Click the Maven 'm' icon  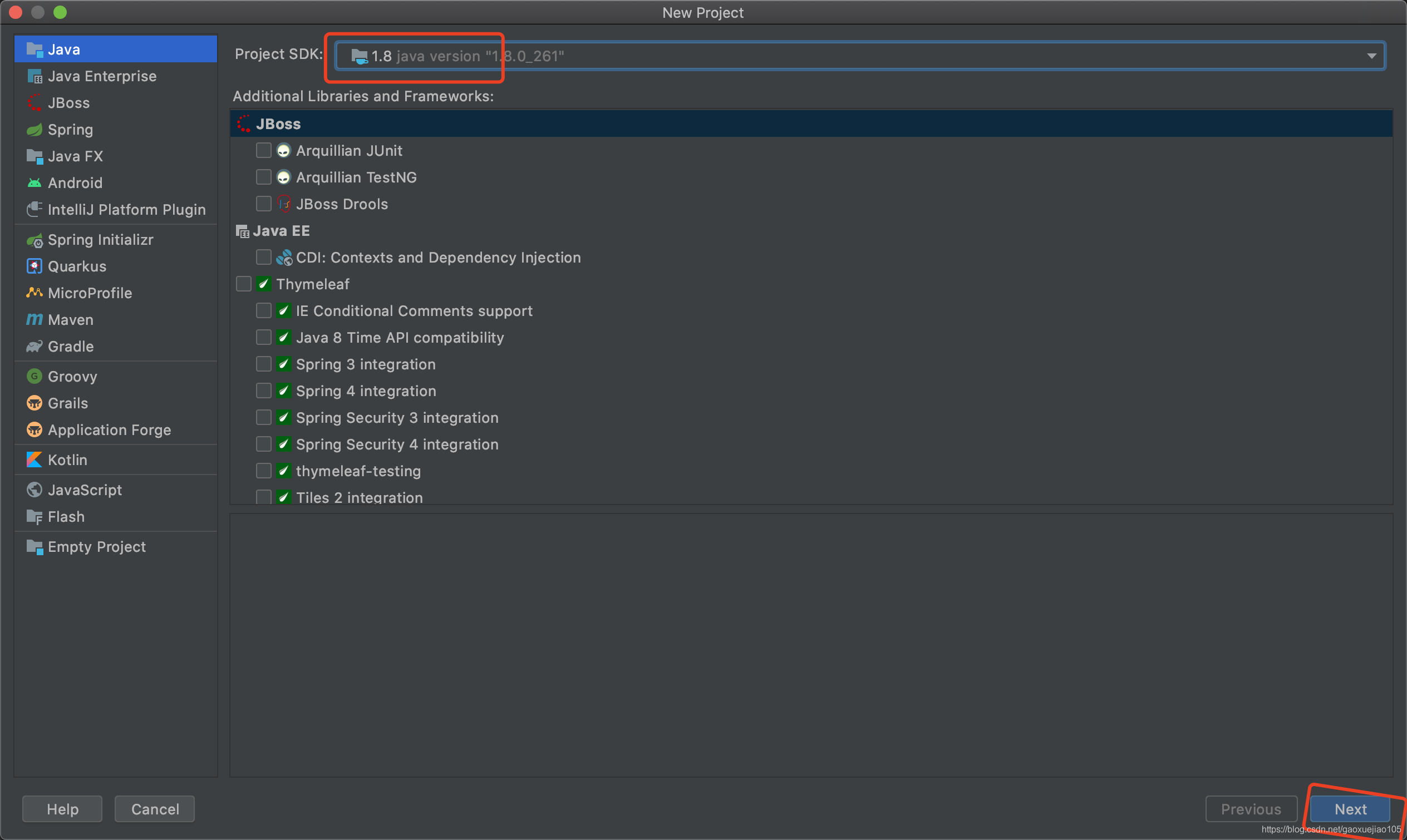(x=35, y=320)
